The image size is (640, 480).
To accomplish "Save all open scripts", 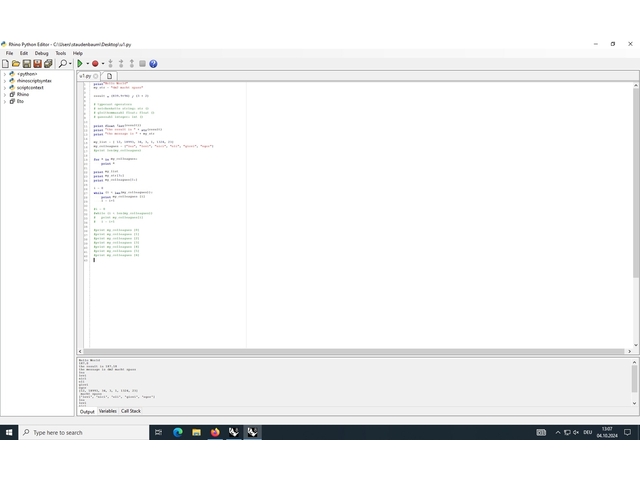I will (x=48, y=64).
